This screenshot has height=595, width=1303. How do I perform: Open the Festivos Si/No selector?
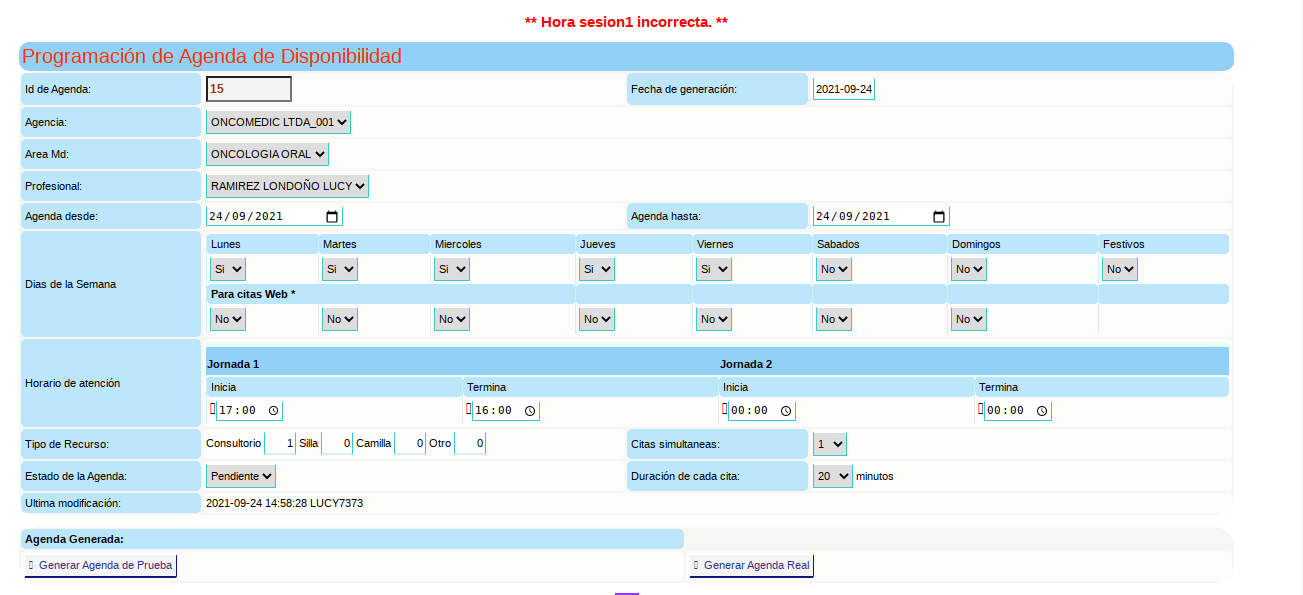pyautogui.click(x=1119, y=269)
